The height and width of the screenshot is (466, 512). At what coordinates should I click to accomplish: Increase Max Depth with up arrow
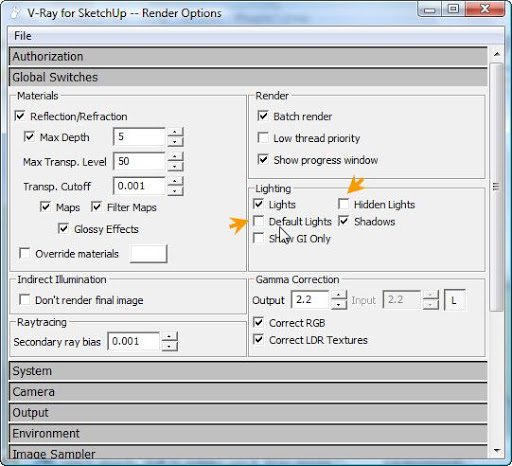(175, 132)
